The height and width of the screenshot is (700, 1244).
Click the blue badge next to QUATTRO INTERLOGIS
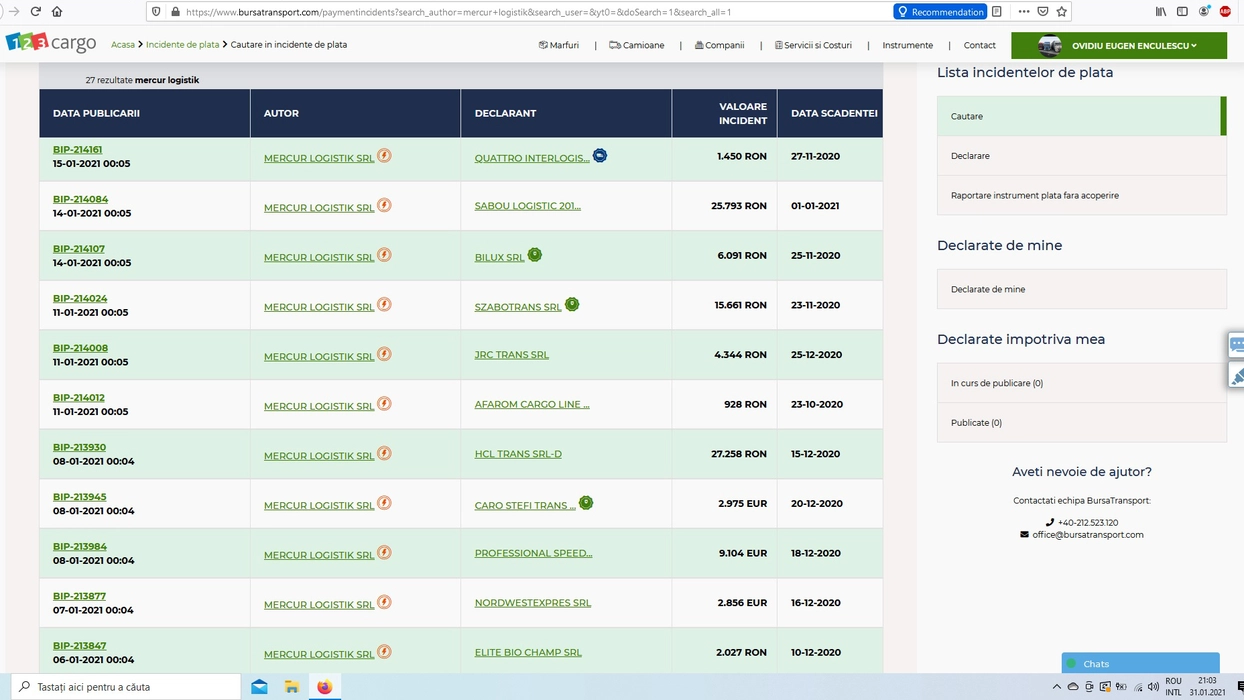[600, 155]
